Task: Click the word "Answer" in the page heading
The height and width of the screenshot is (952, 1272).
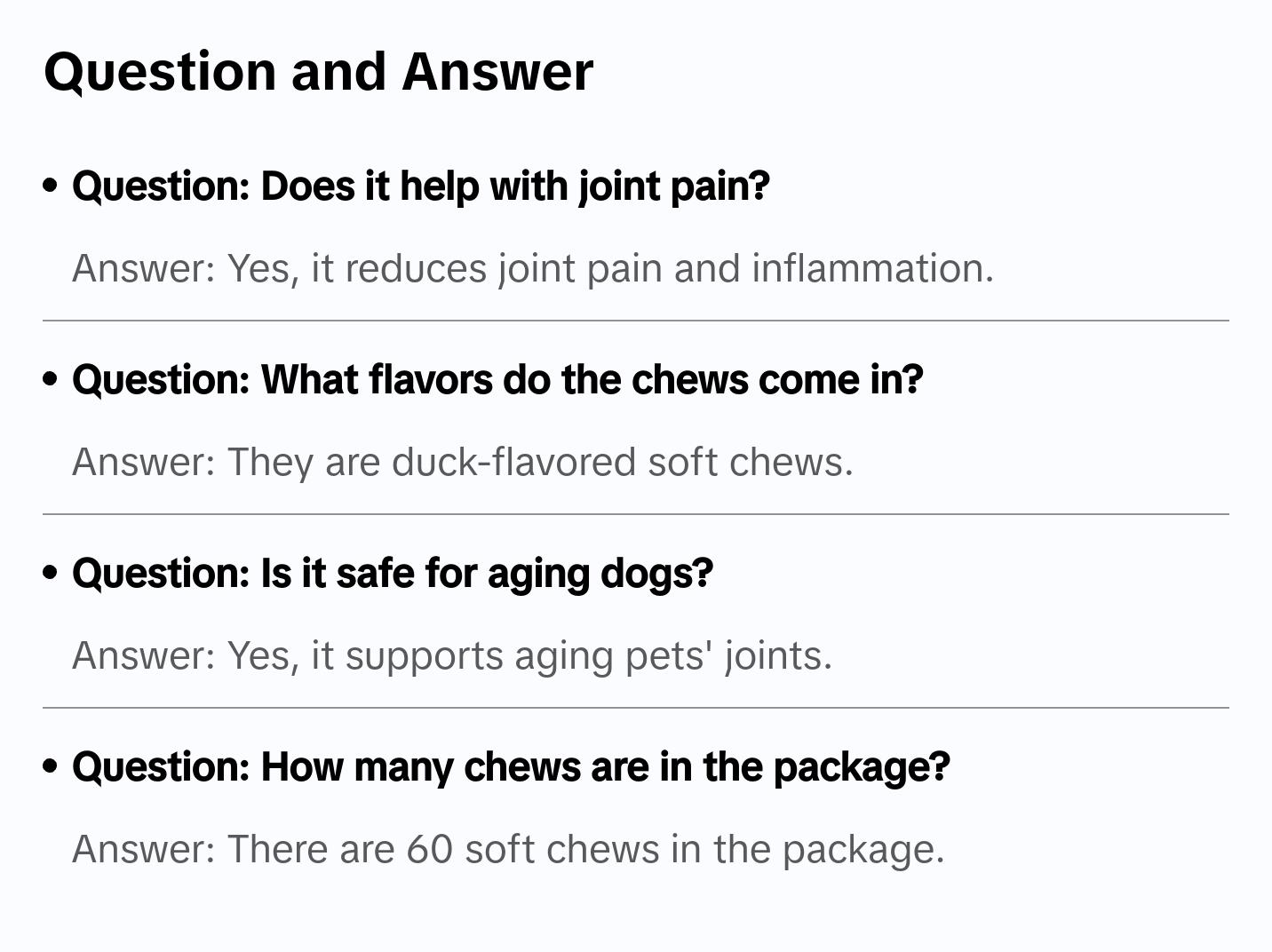Action: point(497,72)
